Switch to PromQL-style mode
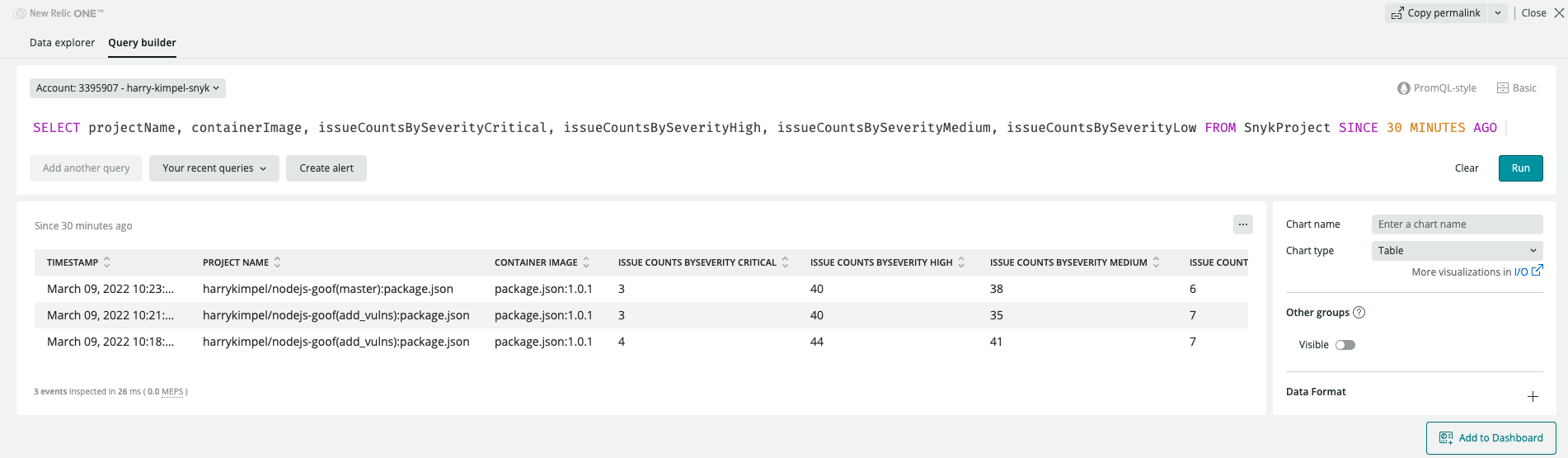The width and height of the screenshot is (1568, 458). [x=1437, y=88]
